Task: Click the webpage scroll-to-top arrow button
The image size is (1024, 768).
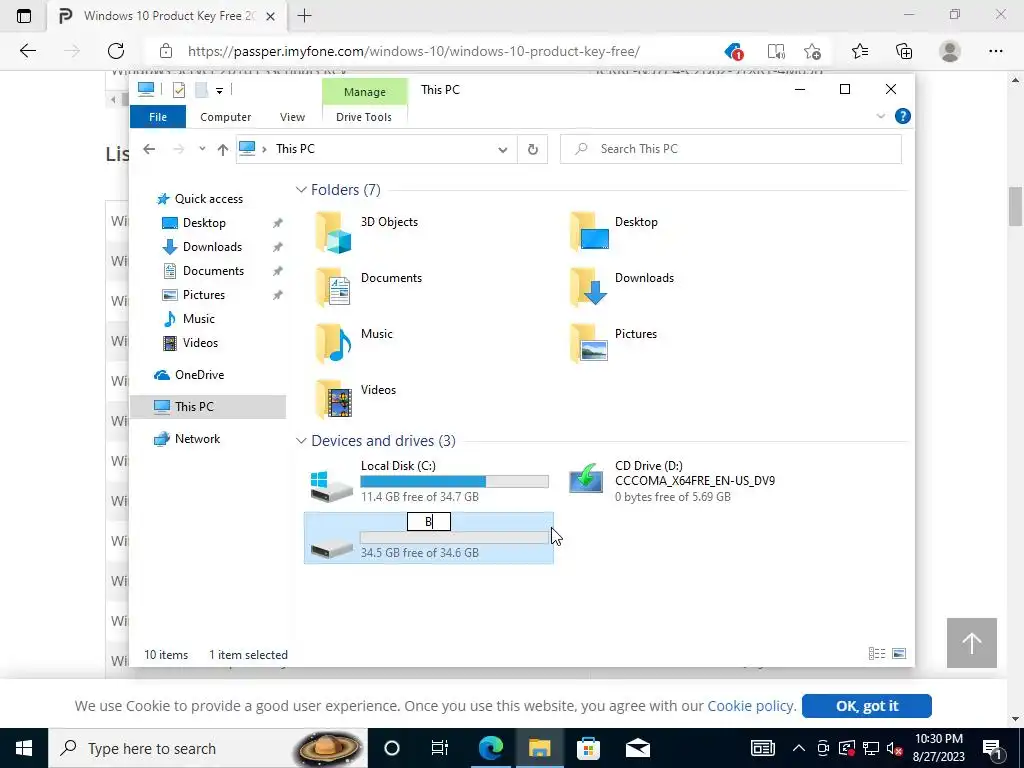Action: click(x=972, y=643)
